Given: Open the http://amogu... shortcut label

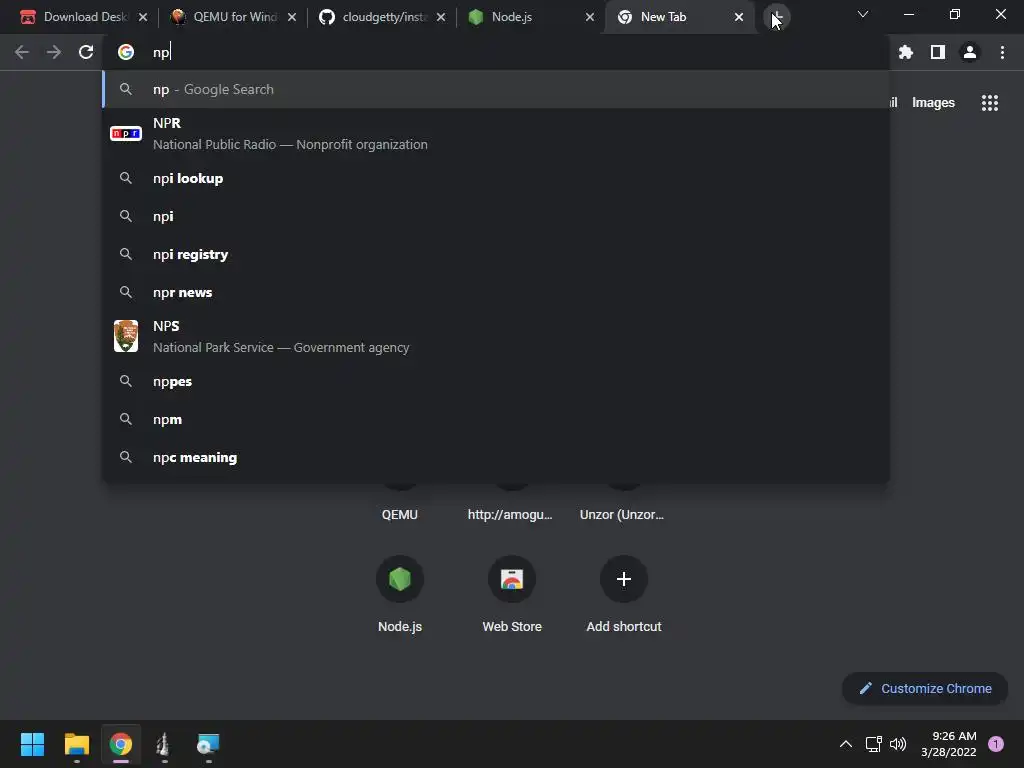Looking at the screenshot, I should point(510,515).
